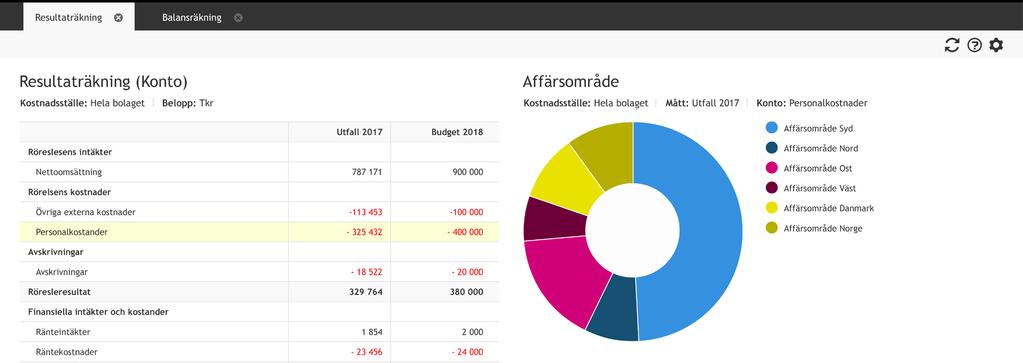The height and width of the screenshot is (363, 1023).
Task: Open the help question mark icon
Action: click(x=974, y=45)
